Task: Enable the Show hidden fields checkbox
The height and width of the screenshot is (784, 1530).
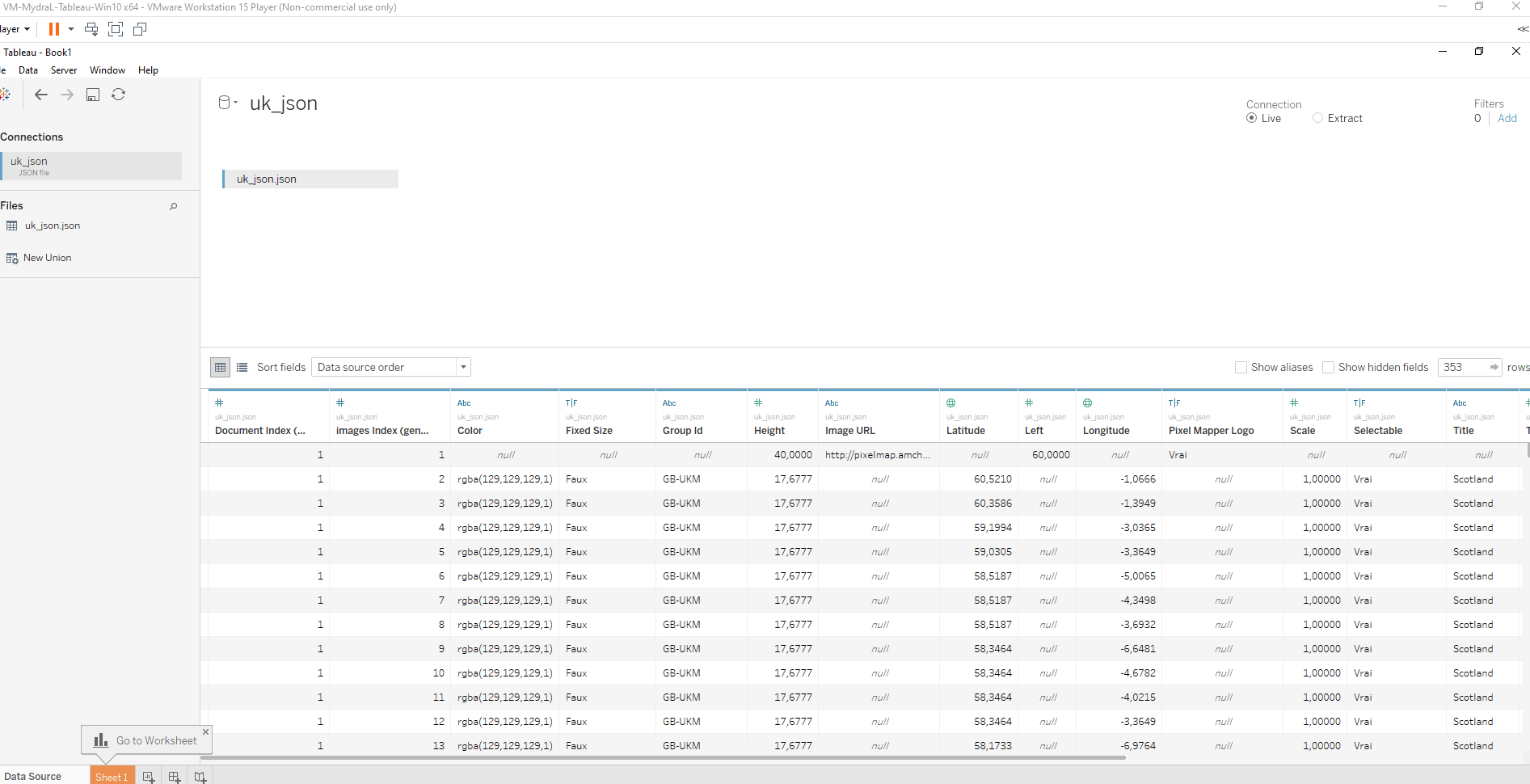Action: [1328, 367]
